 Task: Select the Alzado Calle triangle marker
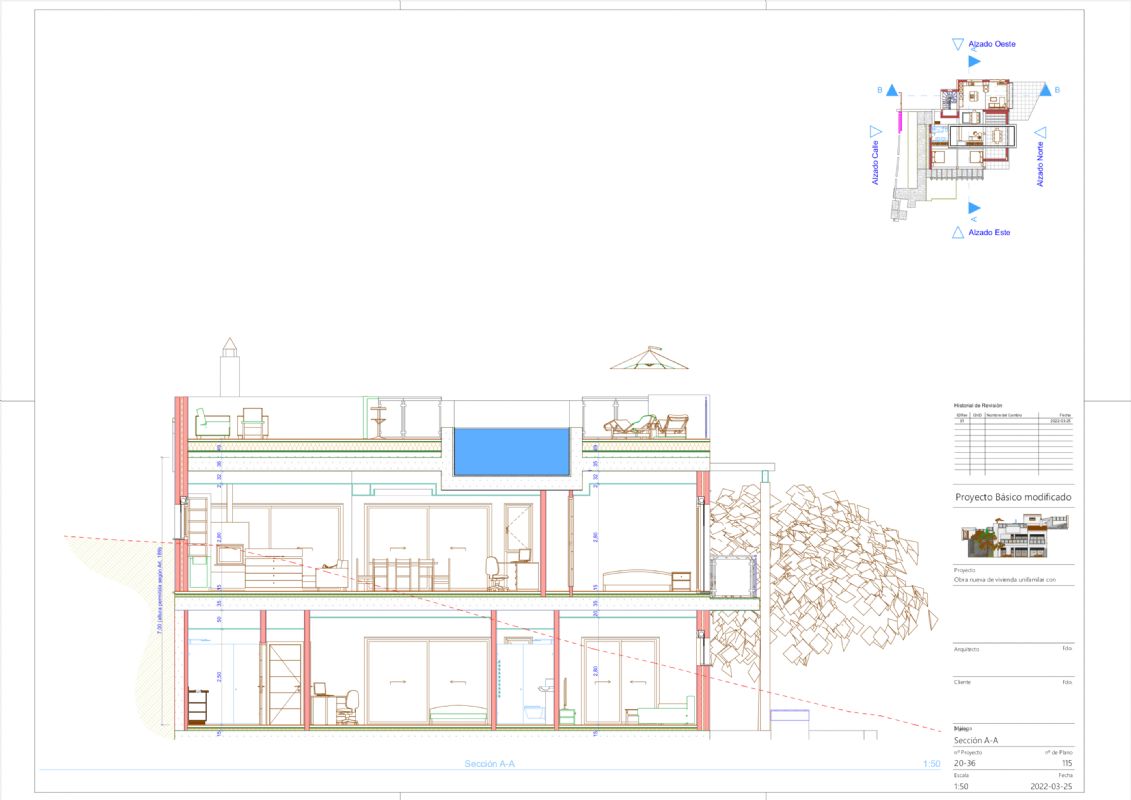click(876, 132)
